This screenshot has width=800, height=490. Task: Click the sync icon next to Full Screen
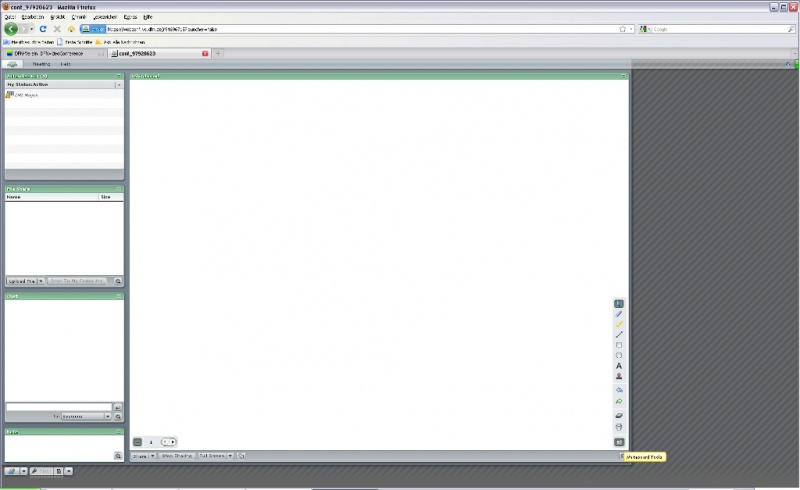pos(241,456)
